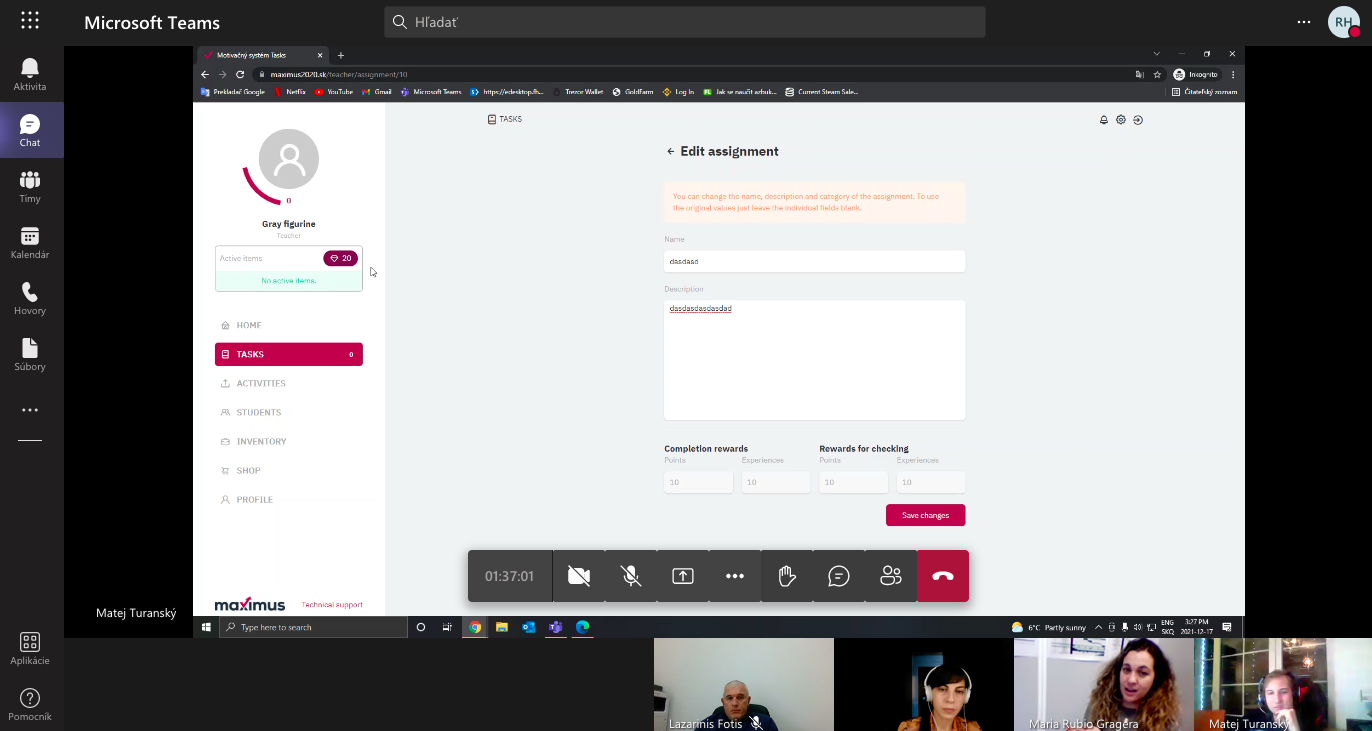1372x731 pixels.
Task: Open Súbory files section
Action: pyautogui.click(x=30, y=354)
